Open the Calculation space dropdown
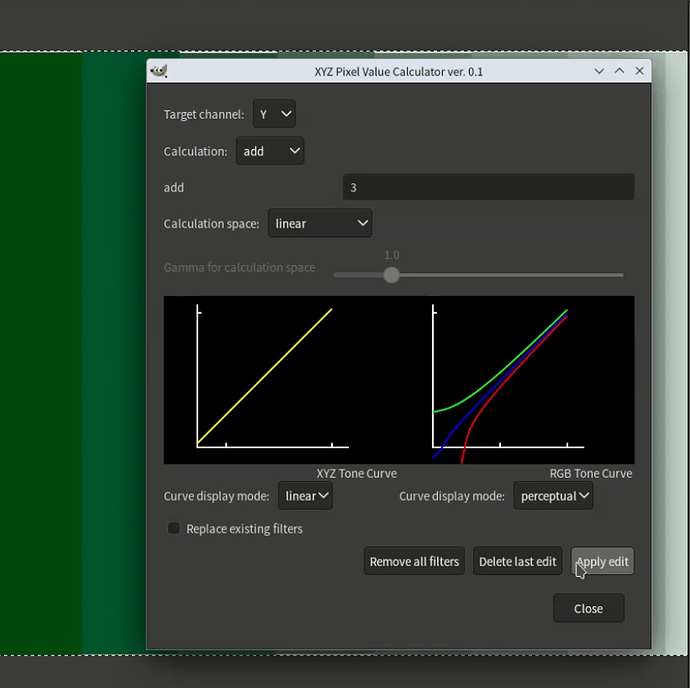This screenshot has width=690, height=688. tap(320, 223)
